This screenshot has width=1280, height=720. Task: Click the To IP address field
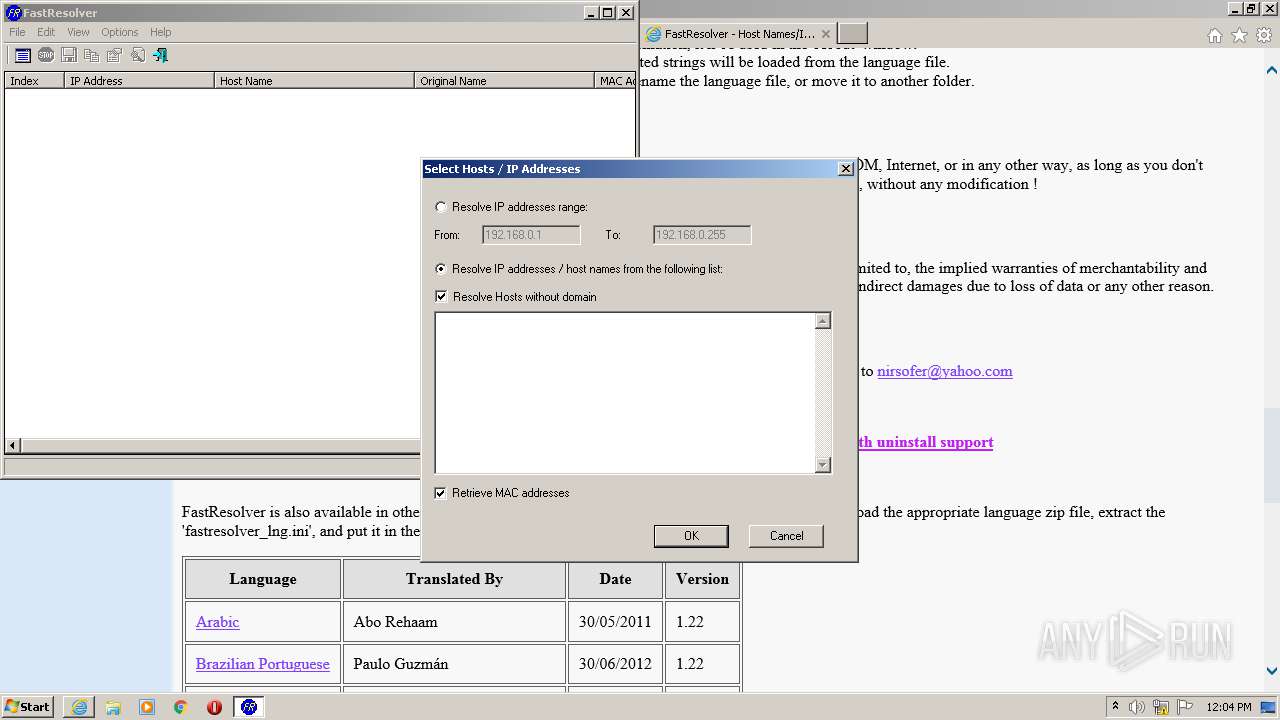702,235
